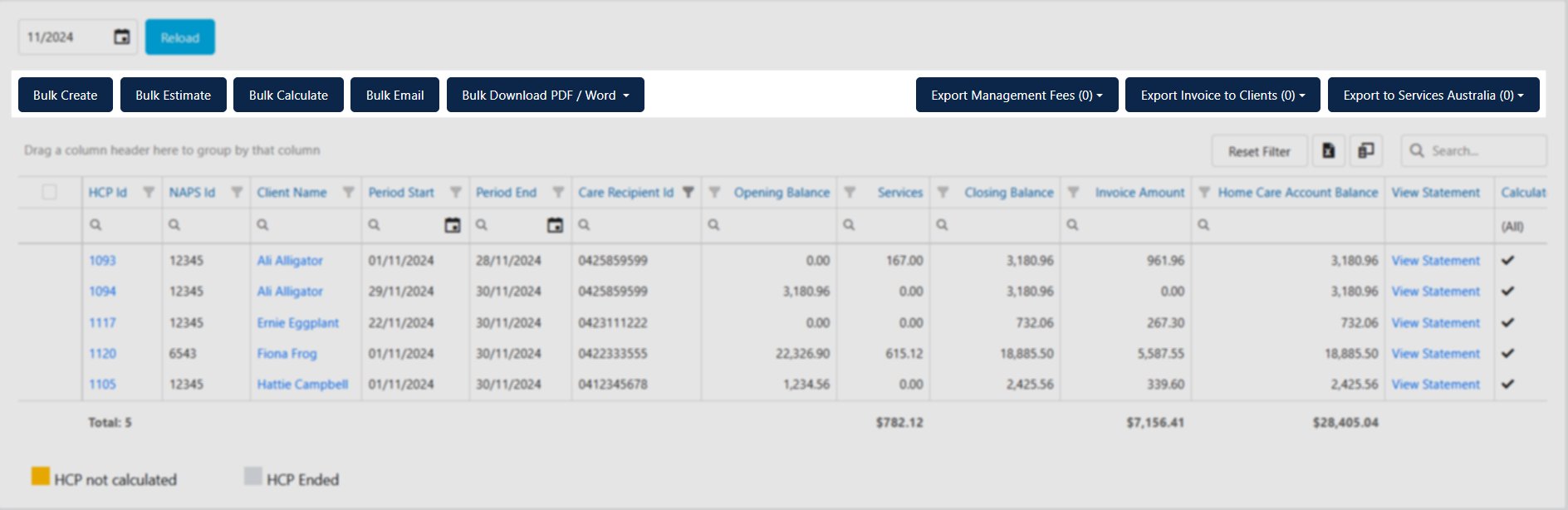The width and height of the screenshot is (1568, 510).
Task: Focus the grid Search box
Action: click(x=1474, y=150)
